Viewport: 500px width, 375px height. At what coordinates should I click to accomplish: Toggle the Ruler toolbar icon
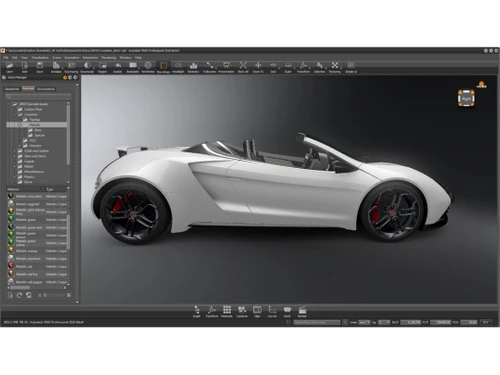pyautogui.click(x=288, y=65)
